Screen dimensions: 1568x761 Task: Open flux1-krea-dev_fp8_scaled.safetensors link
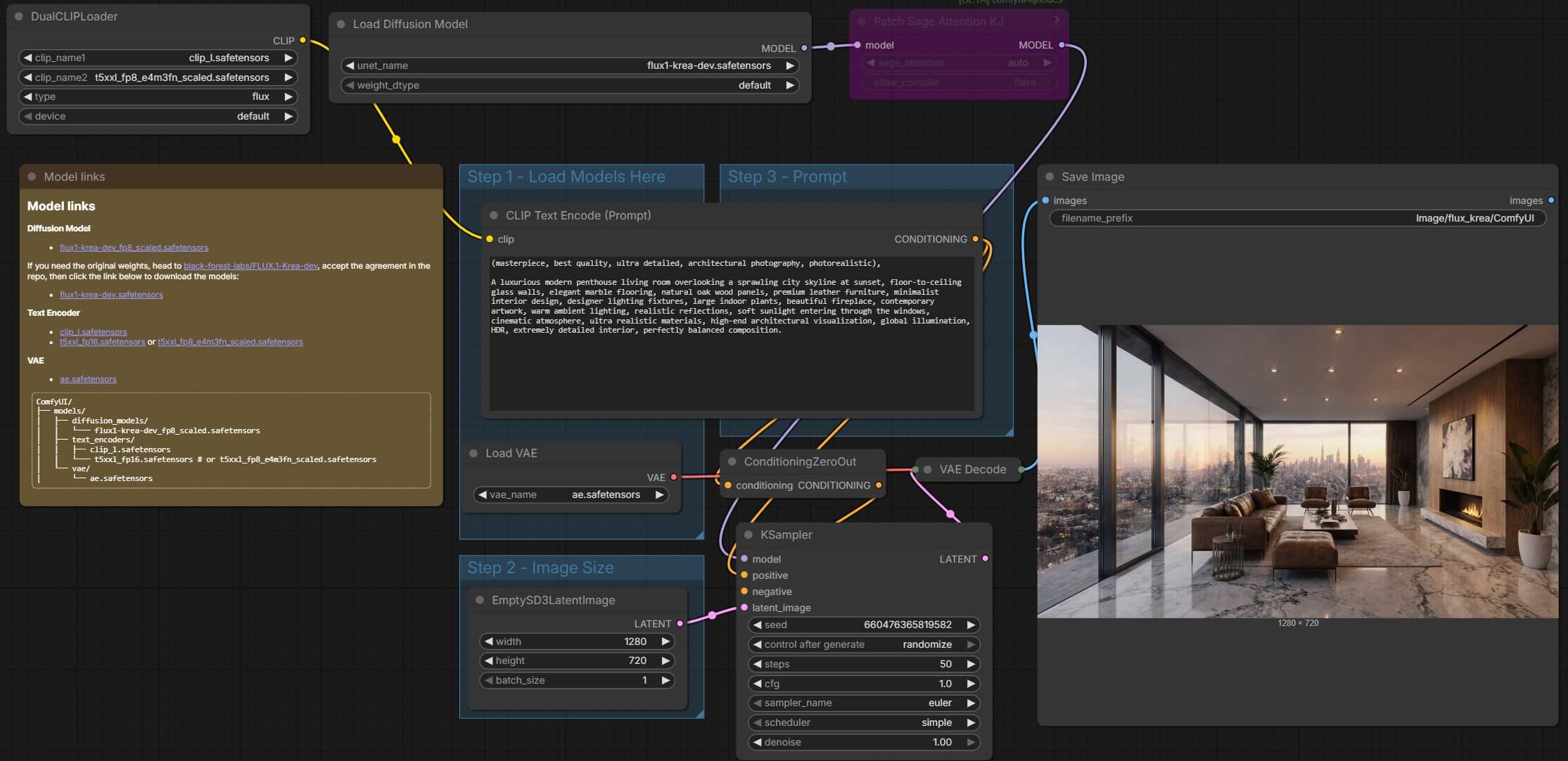(x=134, y=248)
